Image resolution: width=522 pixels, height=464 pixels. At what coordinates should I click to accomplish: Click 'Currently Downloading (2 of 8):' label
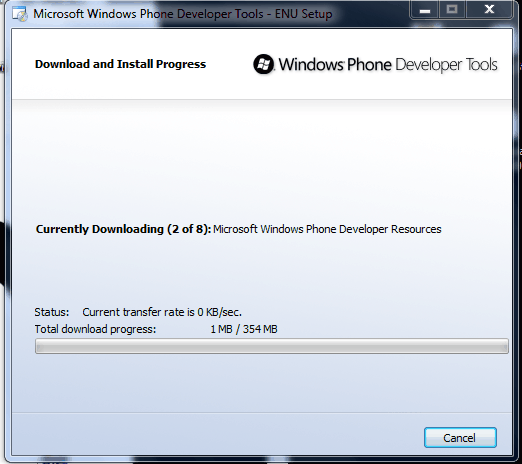click(x=123, y=229)
